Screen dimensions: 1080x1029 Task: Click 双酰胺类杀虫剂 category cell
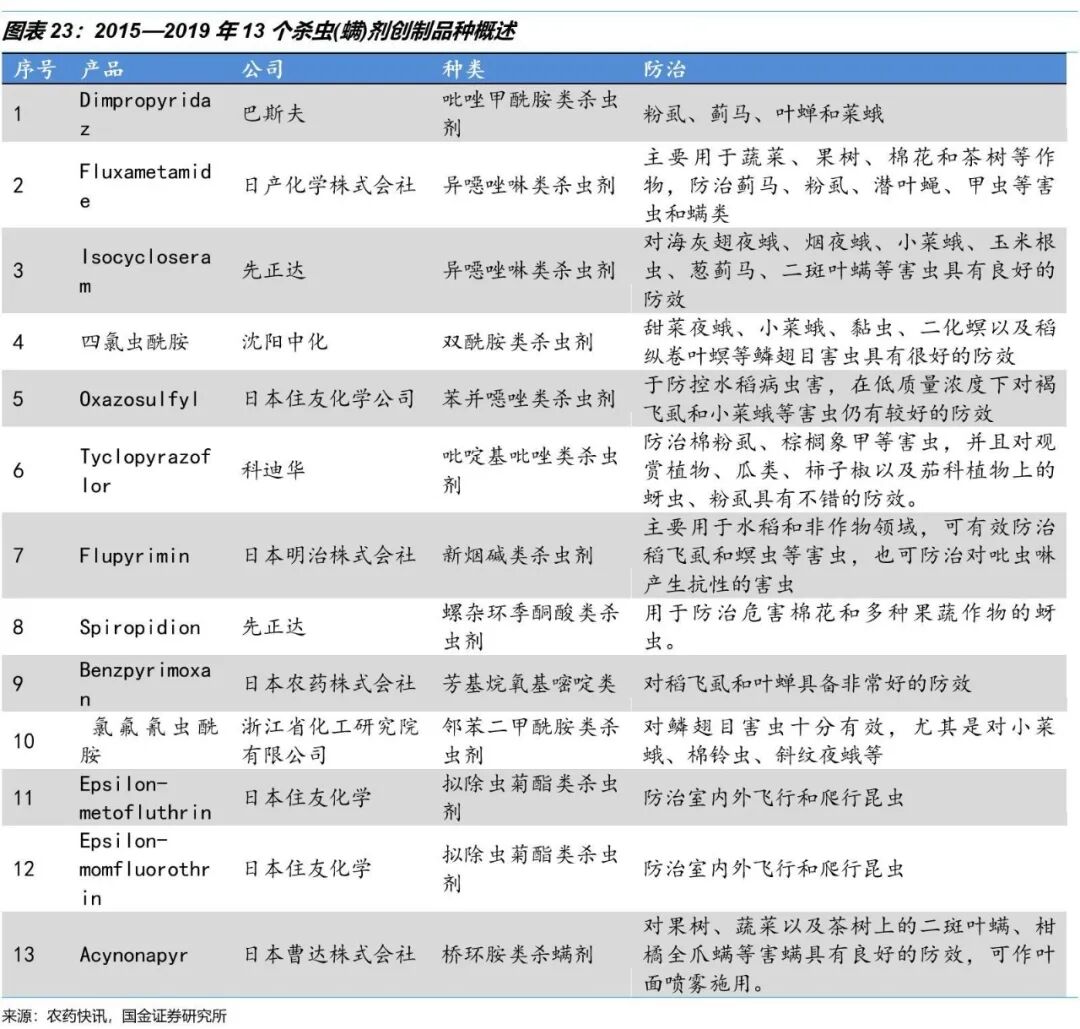point(518,342)
